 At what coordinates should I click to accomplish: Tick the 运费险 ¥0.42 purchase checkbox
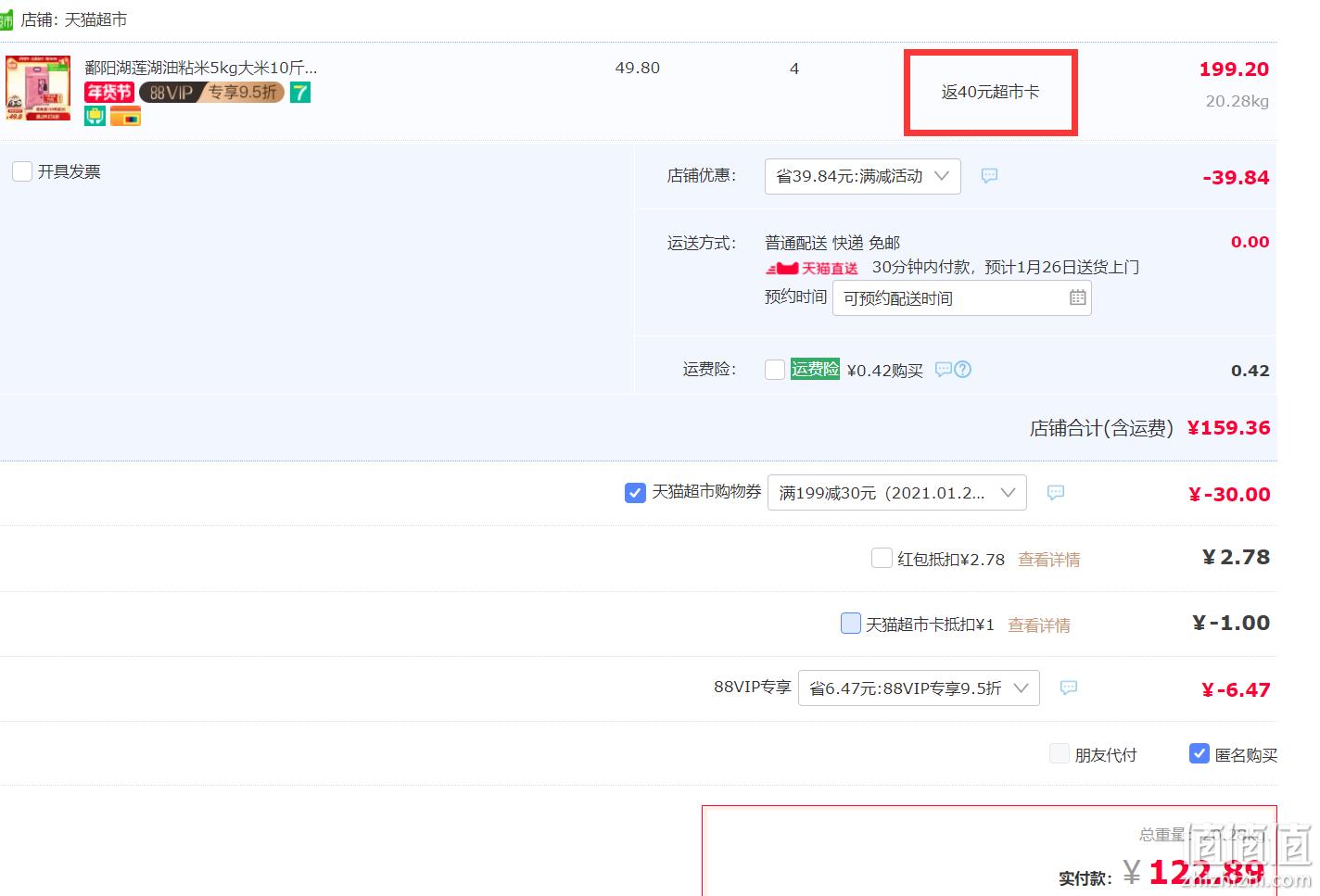[775, 370]
